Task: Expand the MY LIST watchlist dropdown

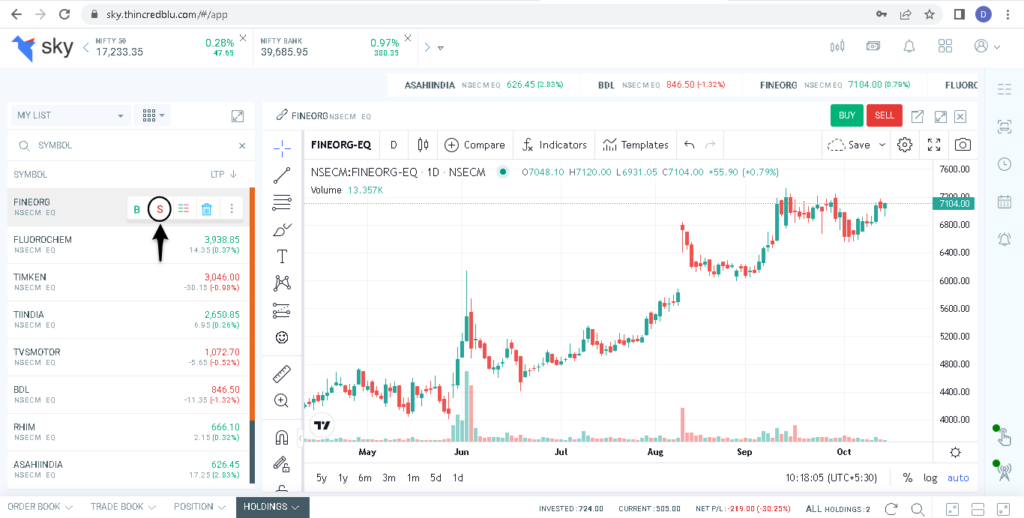Action: tap(71, 116)
